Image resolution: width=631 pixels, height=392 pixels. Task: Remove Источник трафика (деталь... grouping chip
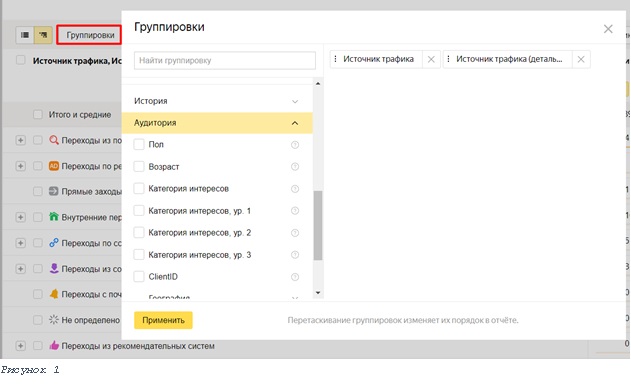coord(581,59)
